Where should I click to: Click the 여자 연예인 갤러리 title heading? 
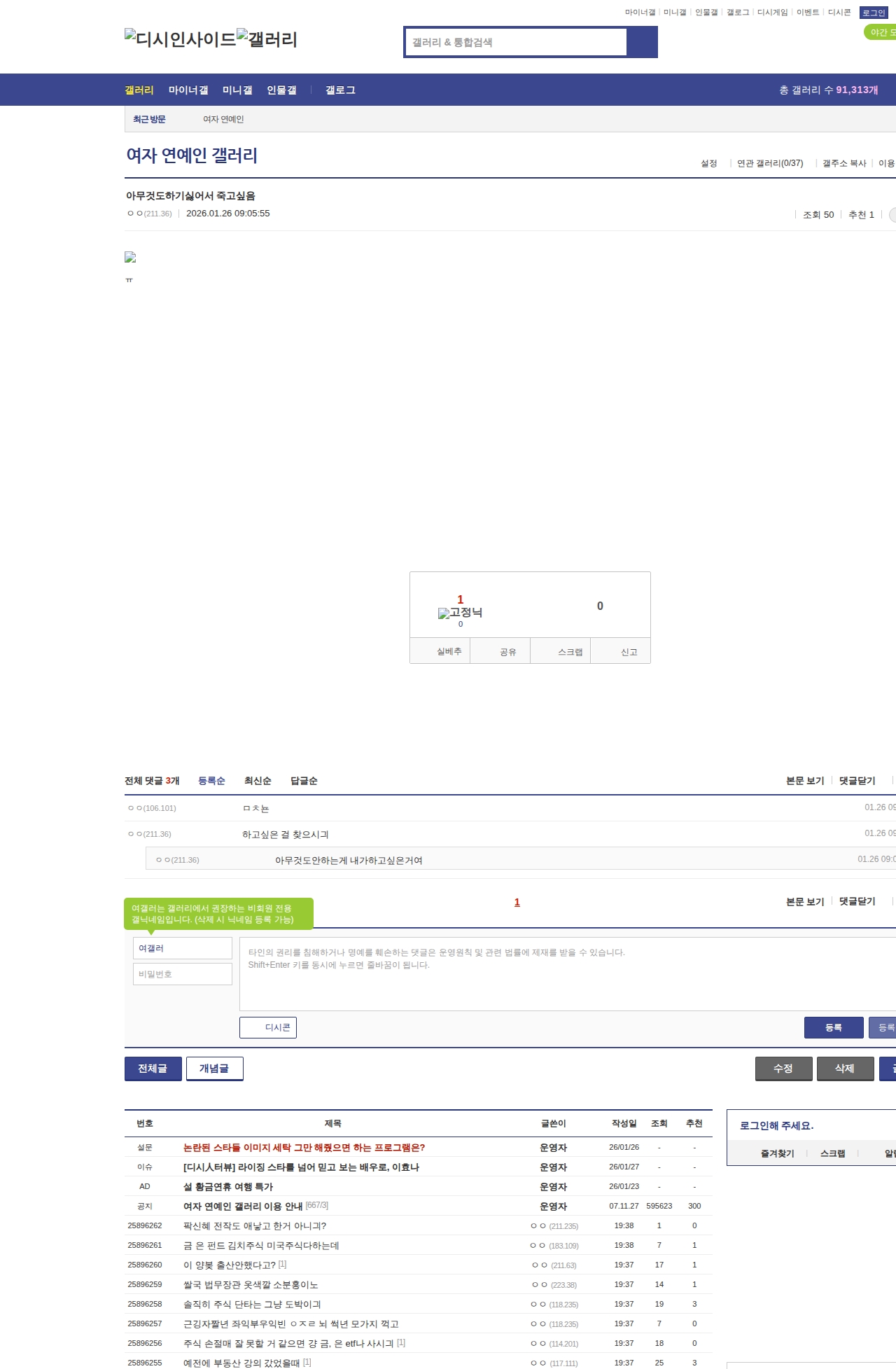[x=192, y=155]
